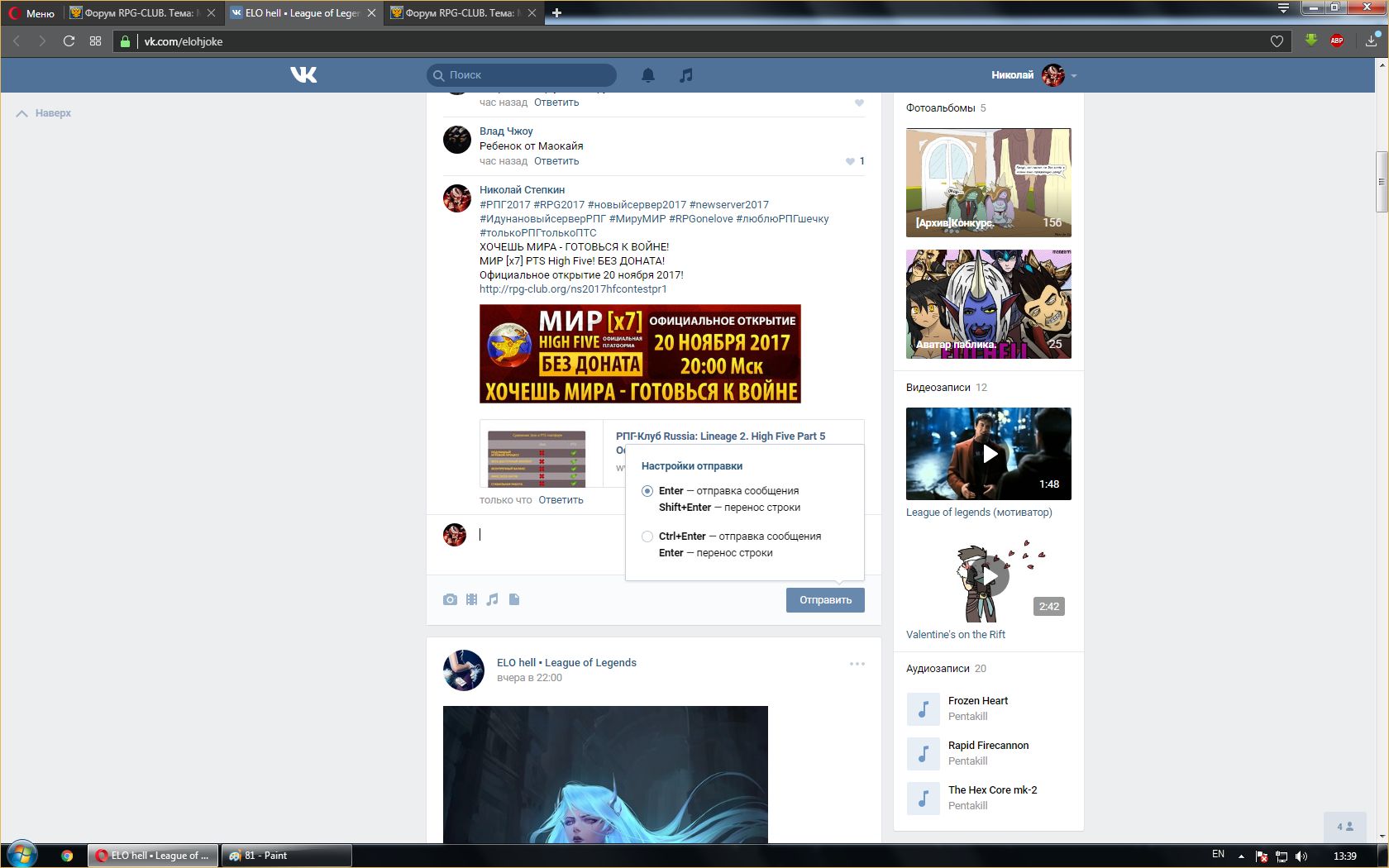Open the Фотоальбомы section header

946,108
